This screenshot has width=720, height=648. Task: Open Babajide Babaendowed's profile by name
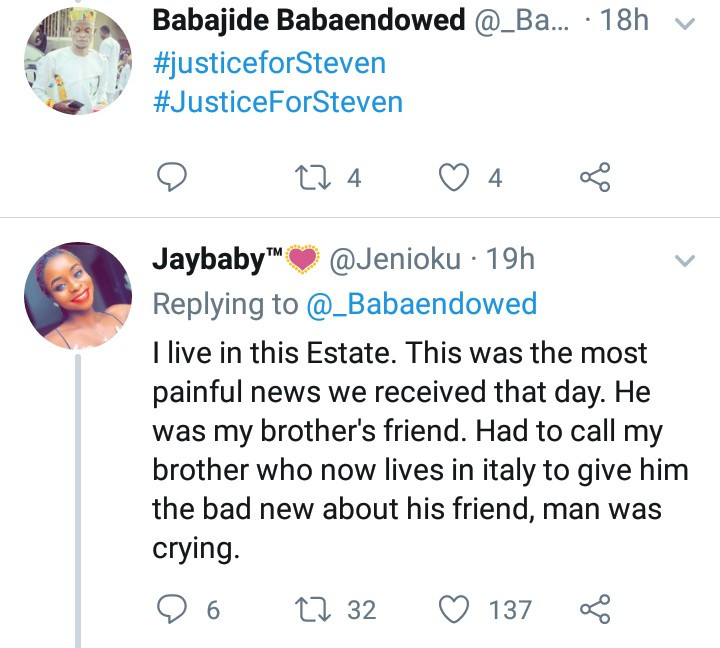pos(309,21)
